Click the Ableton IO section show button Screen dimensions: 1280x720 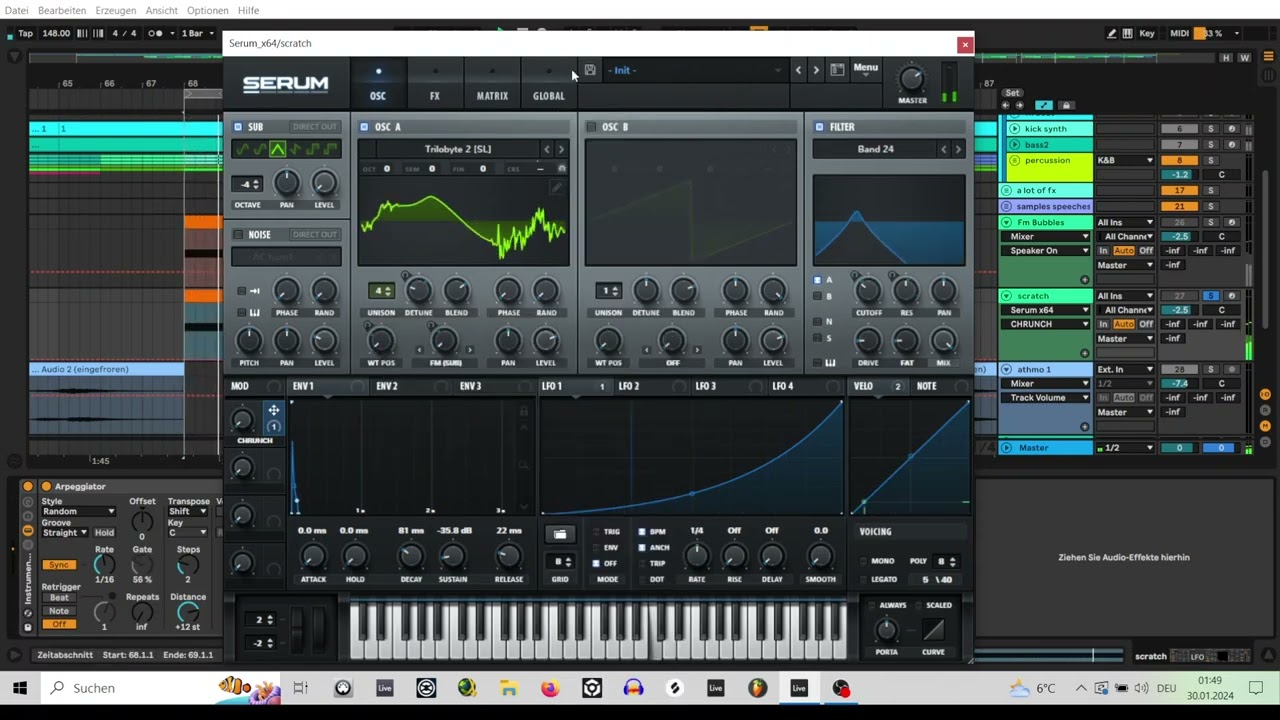coord(1265,394)
